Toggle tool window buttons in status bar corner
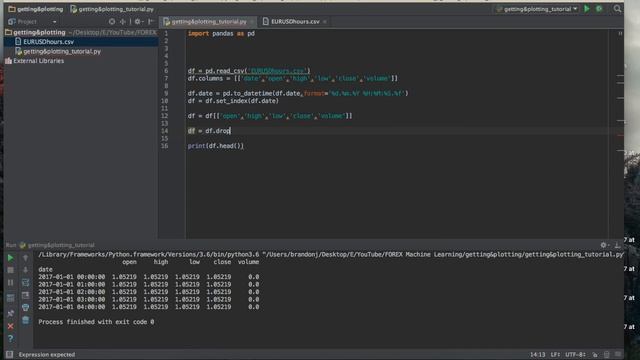The height and width of the screenshot is (360, 640). [9, 354]
